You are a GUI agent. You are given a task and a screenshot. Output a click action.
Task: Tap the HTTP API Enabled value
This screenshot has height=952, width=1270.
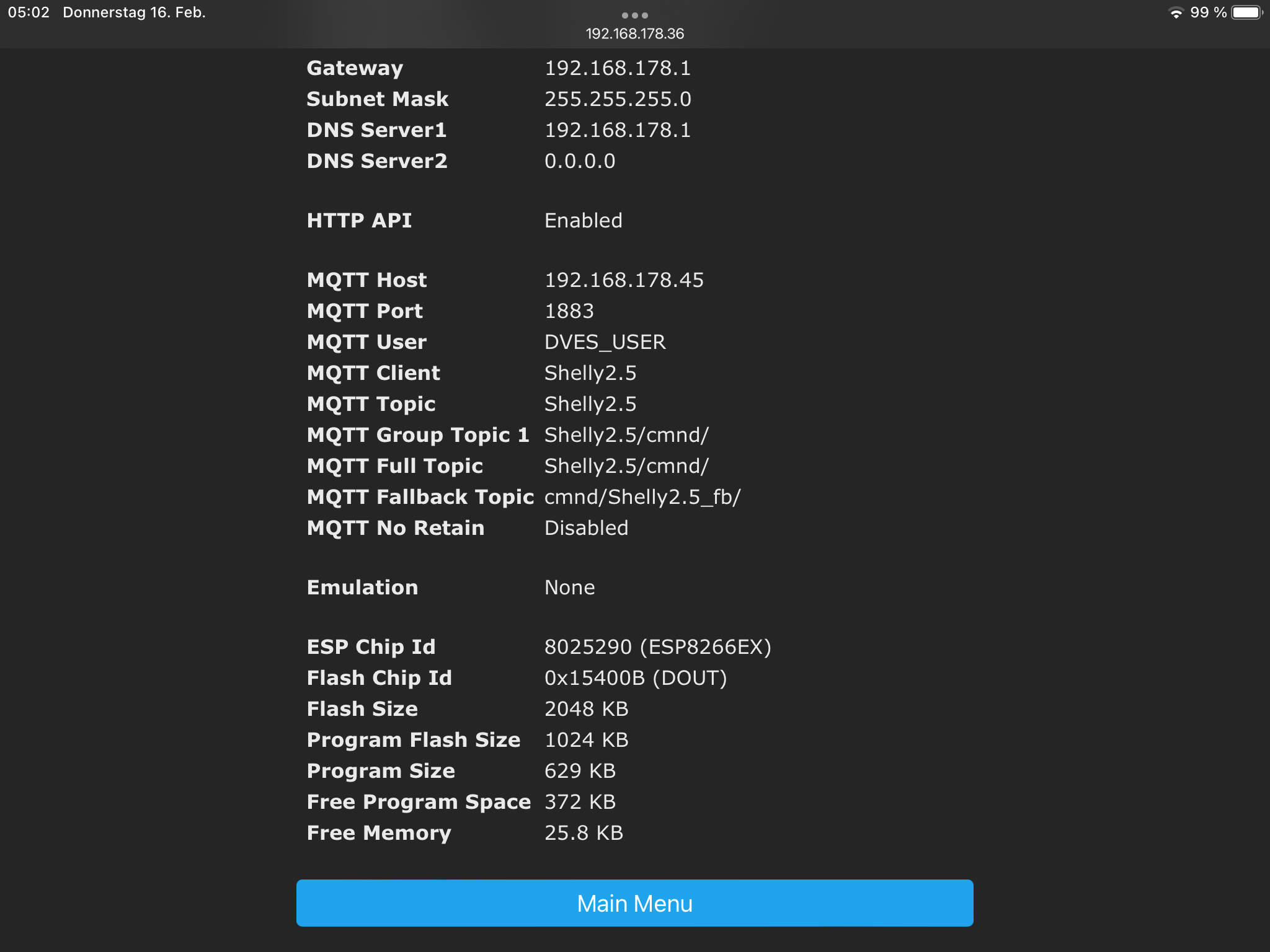(583, 221)
